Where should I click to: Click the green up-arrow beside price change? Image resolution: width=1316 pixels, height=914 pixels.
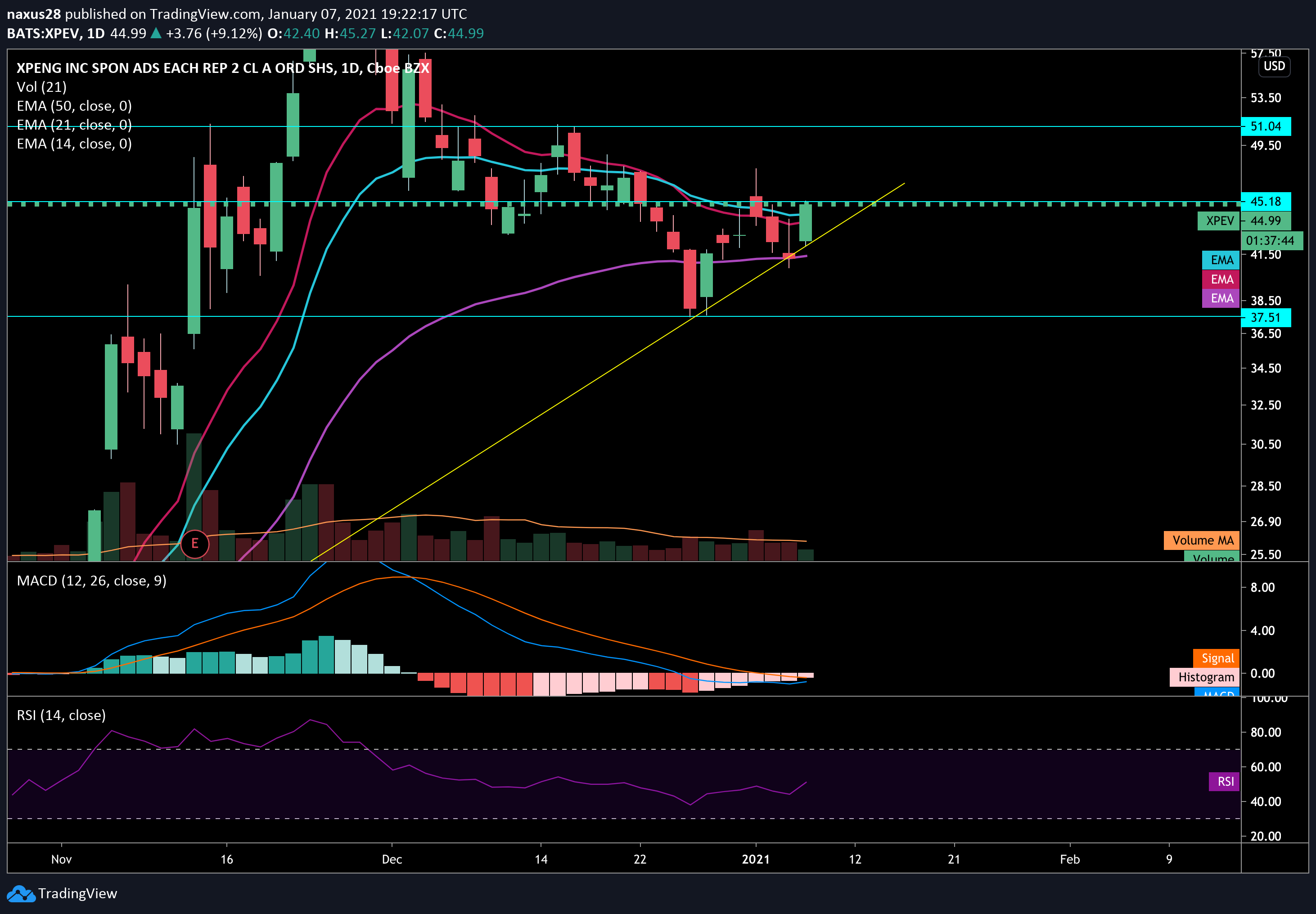pyautogui.click(x=156, y=33)
